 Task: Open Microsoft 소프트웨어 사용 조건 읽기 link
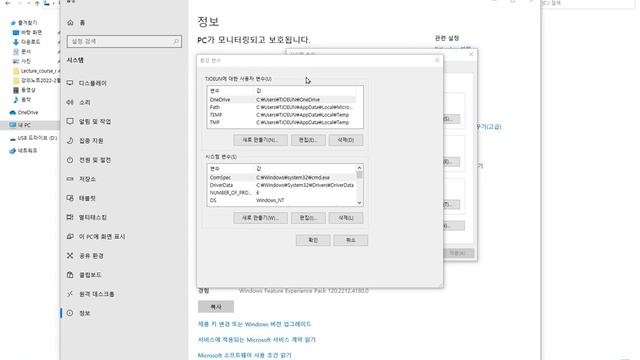244,356
